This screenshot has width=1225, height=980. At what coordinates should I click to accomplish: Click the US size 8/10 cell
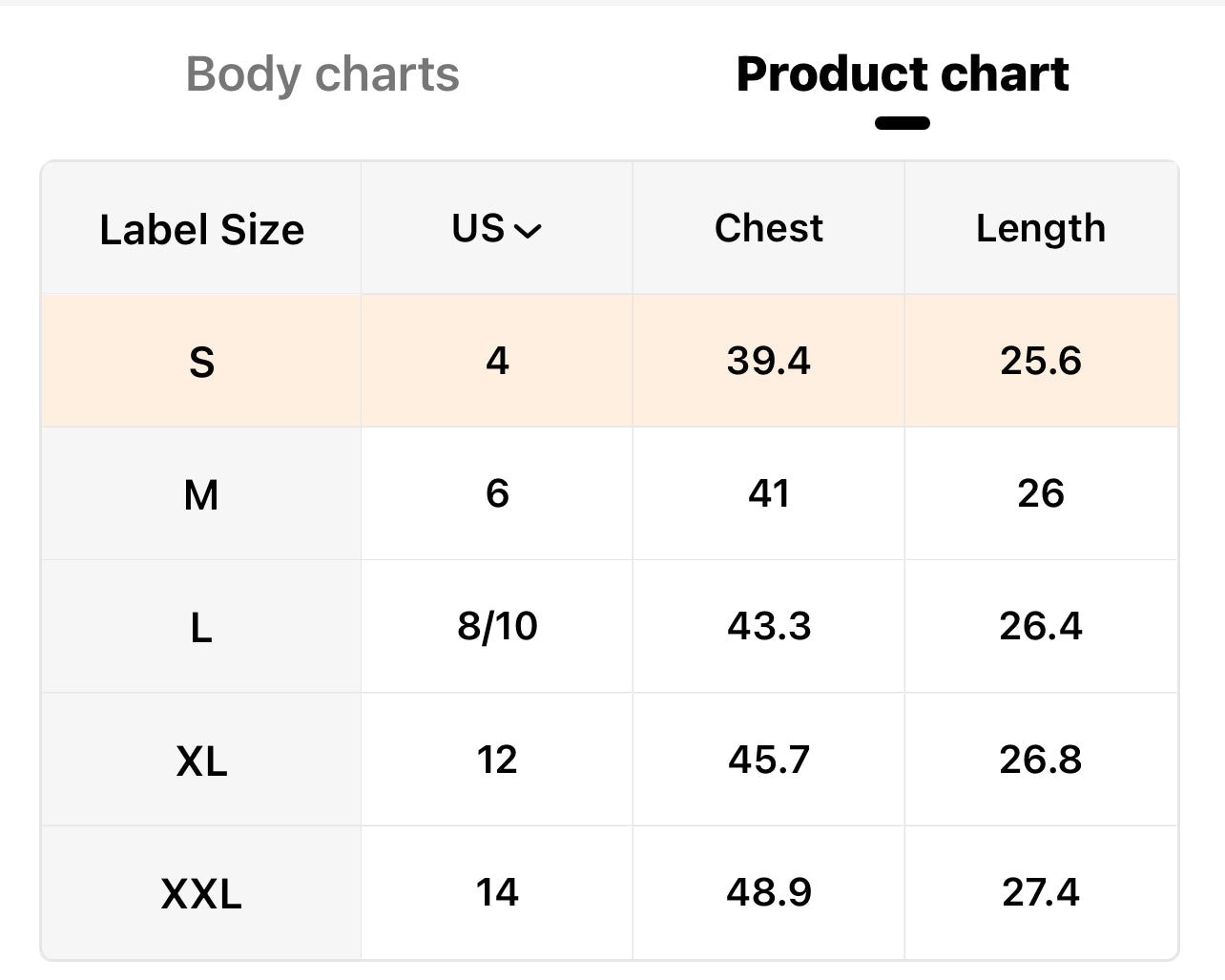497,626
